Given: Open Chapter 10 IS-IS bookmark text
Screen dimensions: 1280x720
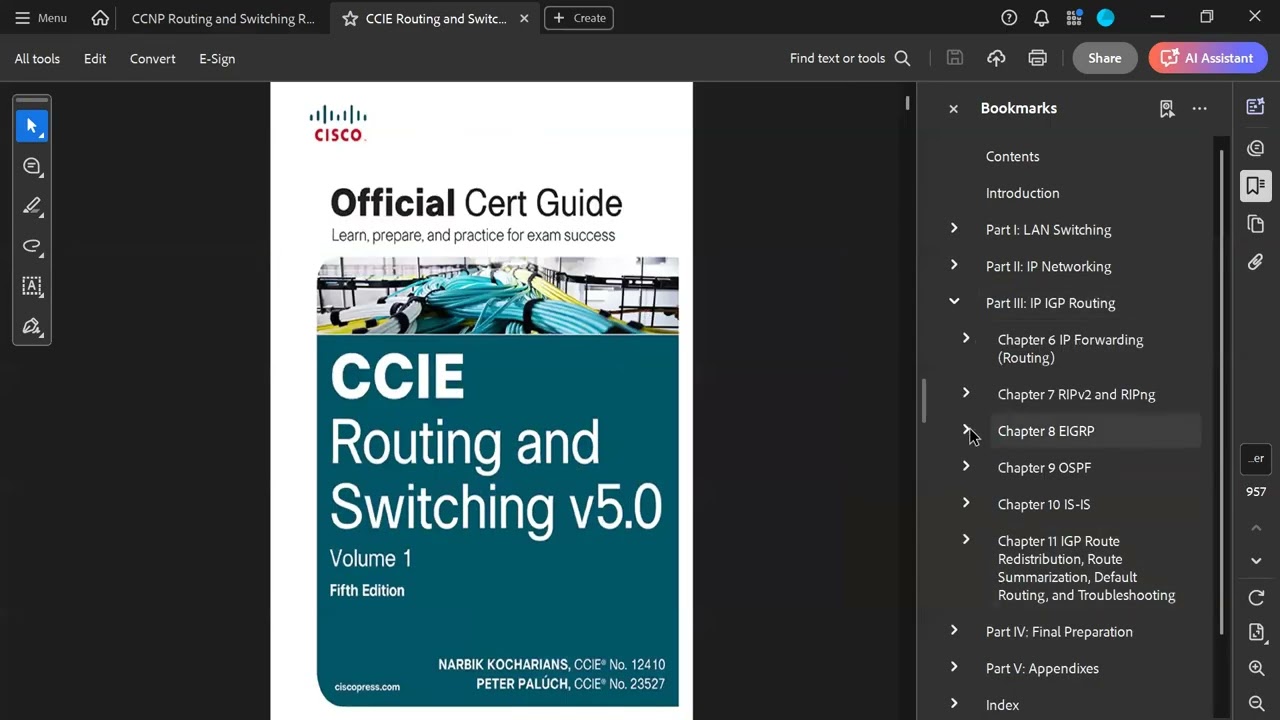Looking at the screenshot, I should point(1044,504).
